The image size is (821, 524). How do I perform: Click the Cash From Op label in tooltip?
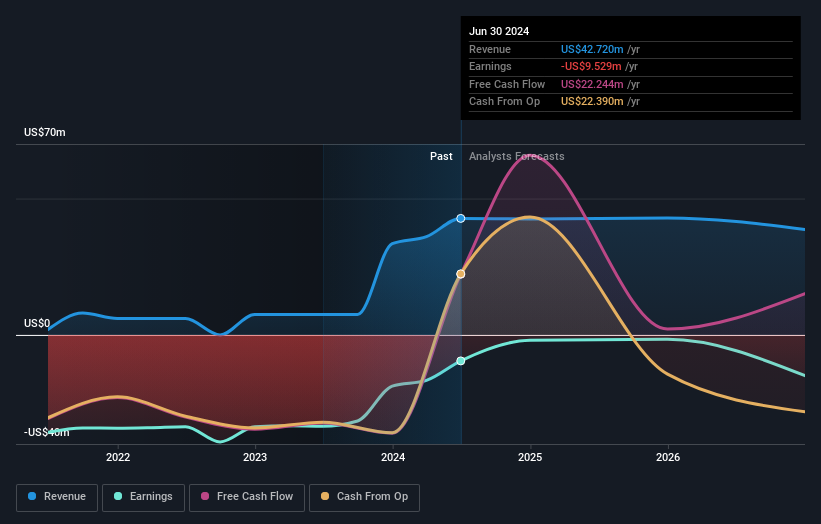[x=504, y=102]
